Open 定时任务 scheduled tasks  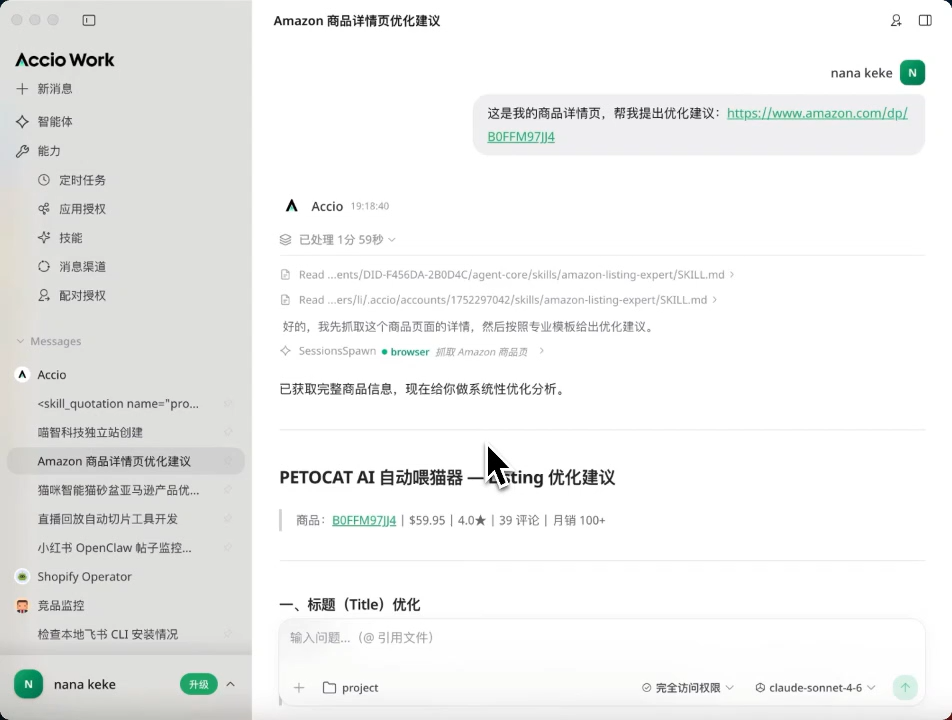[82, 180]
